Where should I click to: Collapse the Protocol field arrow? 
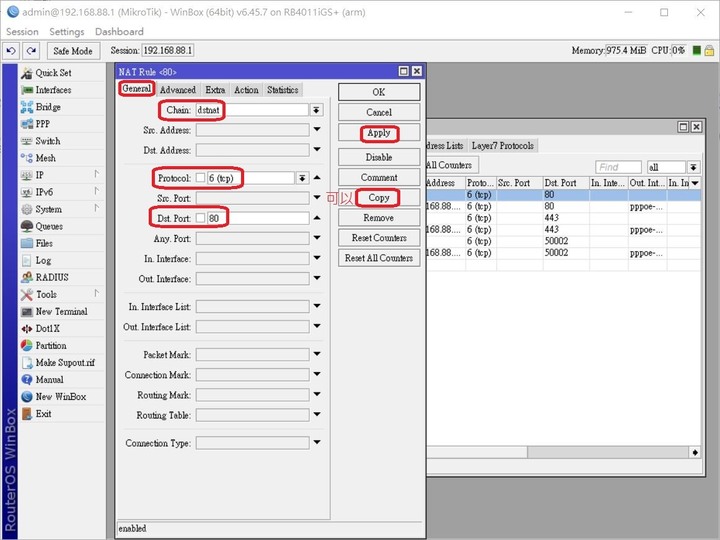(x=317, y=177)
